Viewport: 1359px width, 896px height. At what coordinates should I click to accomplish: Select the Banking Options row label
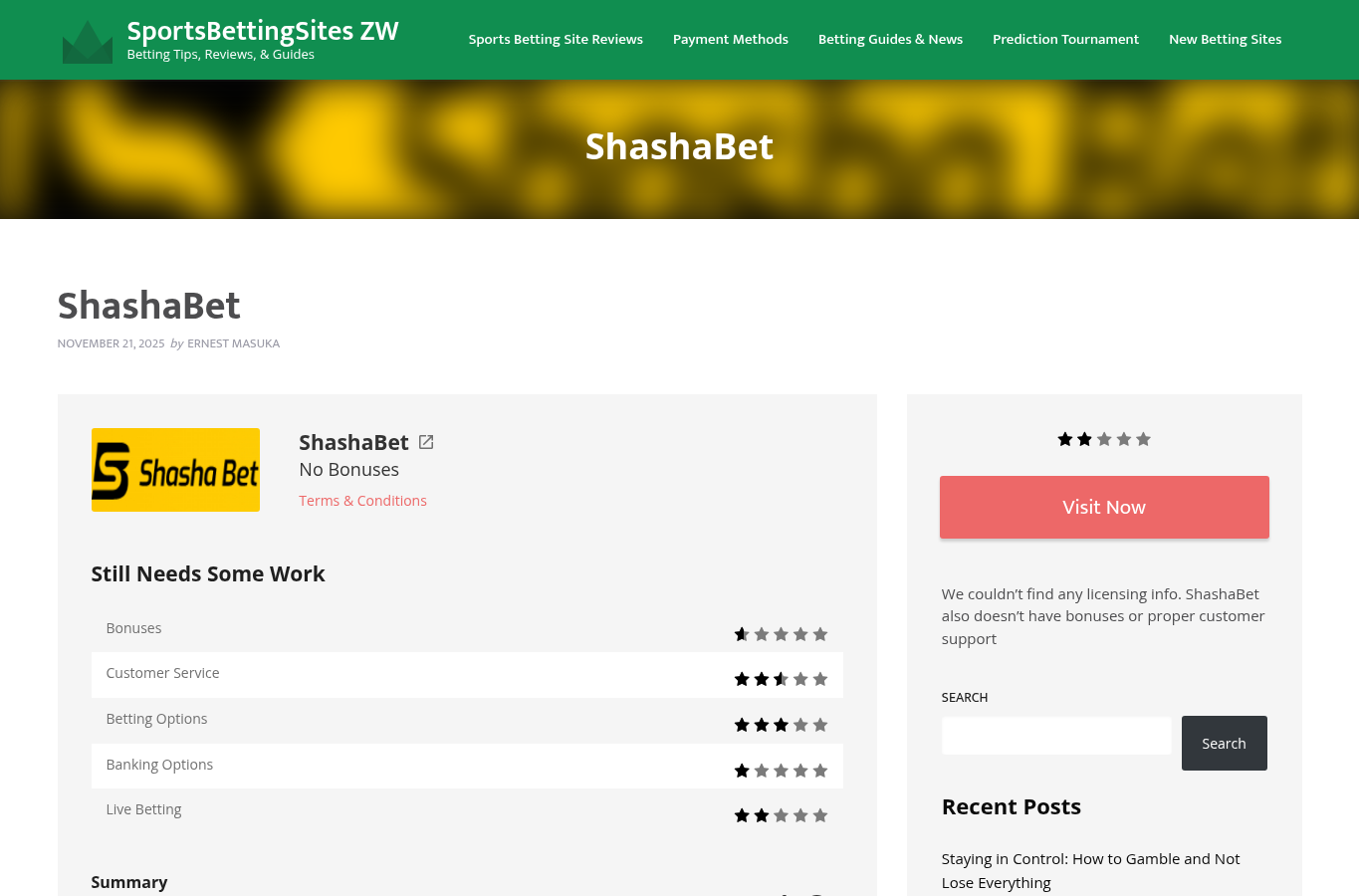pos(159,765)
